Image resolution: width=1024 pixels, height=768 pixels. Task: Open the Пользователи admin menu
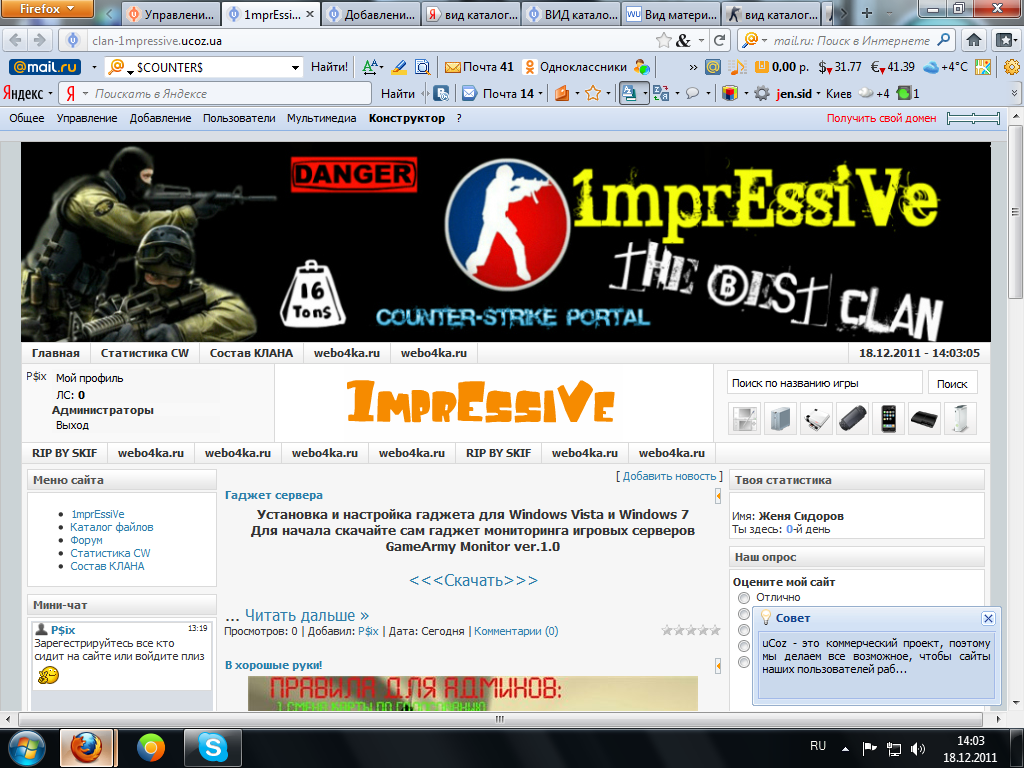click(239, 118)
